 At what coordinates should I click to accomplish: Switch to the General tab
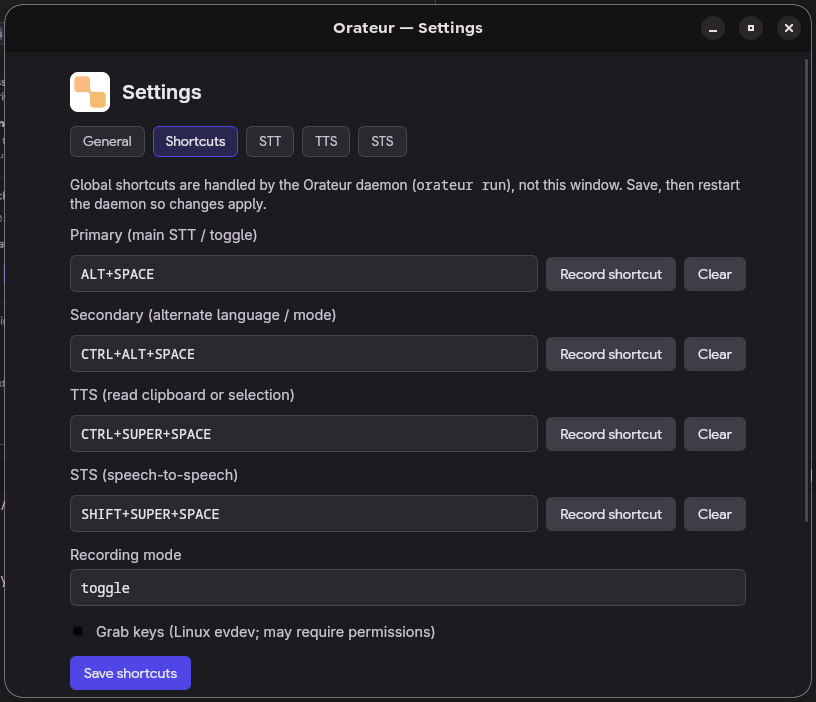(107, 141)
